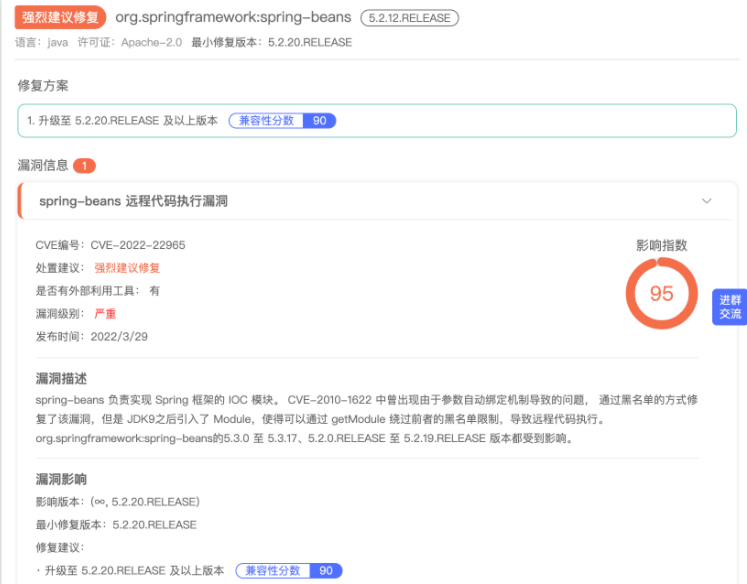Click 是否有外部利用工具 有 row
Viewport: 747px width, 584px height.
click(x=98, y=291)
